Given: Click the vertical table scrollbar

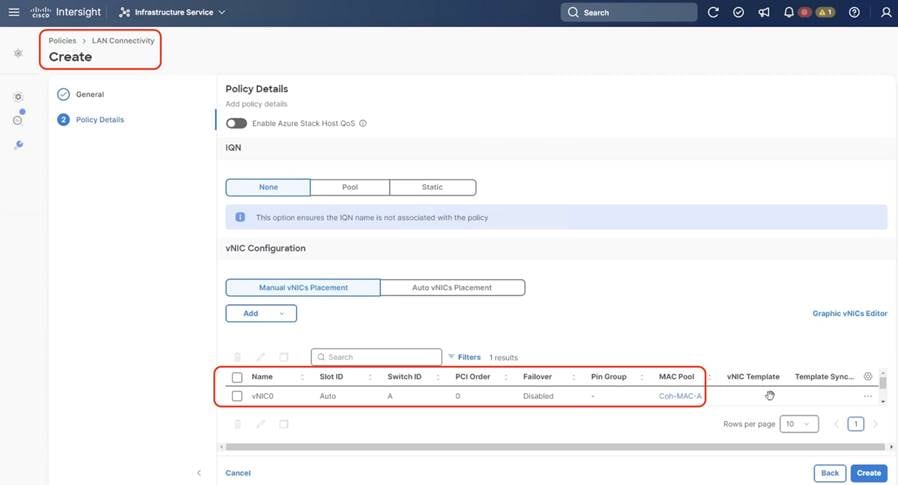Looking at the screenshot, I should (x=883, y=383).
